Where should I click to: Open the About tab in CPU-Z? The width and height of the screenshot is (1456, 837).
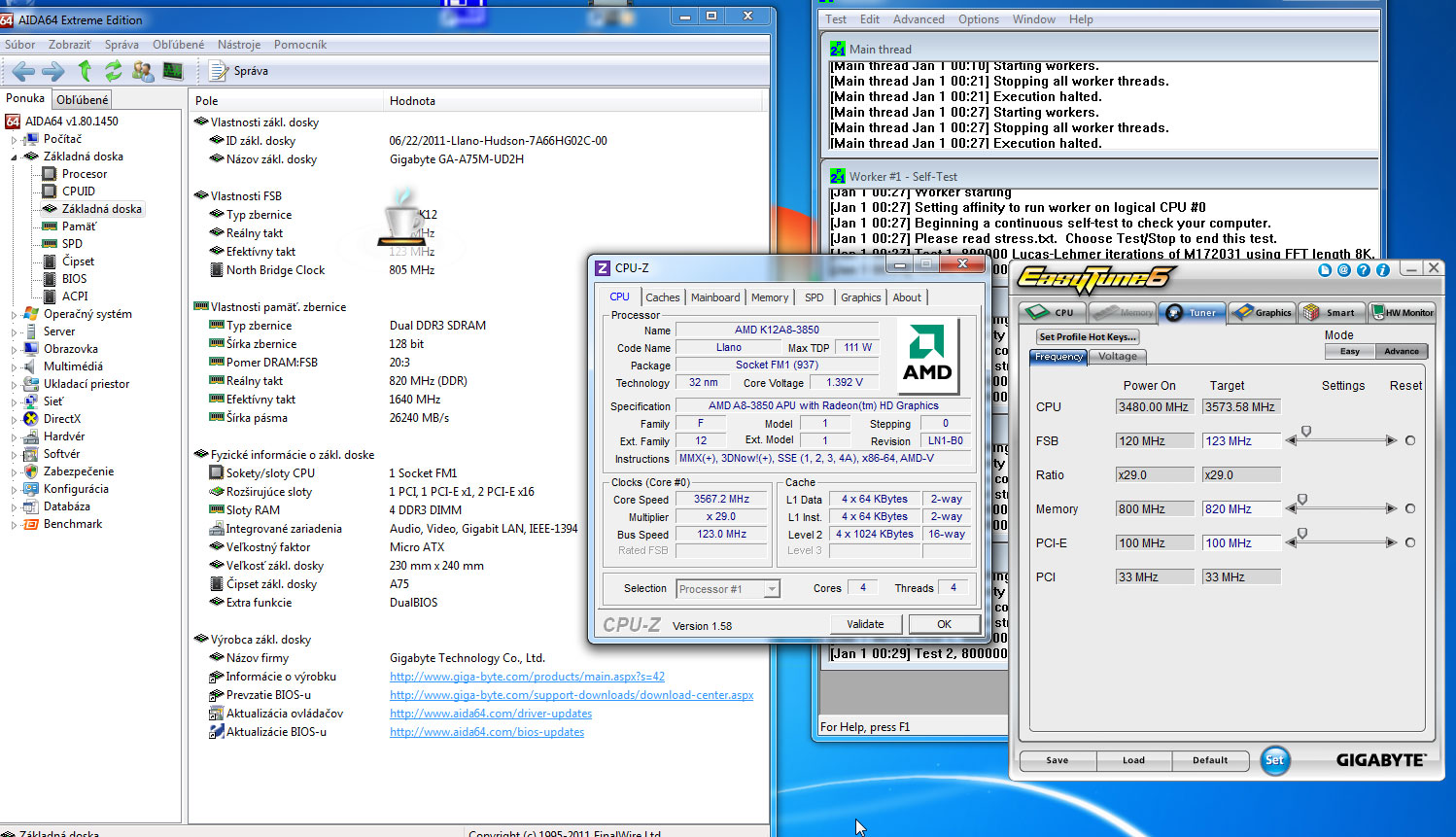pyautogui.click(x=907, y=297)
